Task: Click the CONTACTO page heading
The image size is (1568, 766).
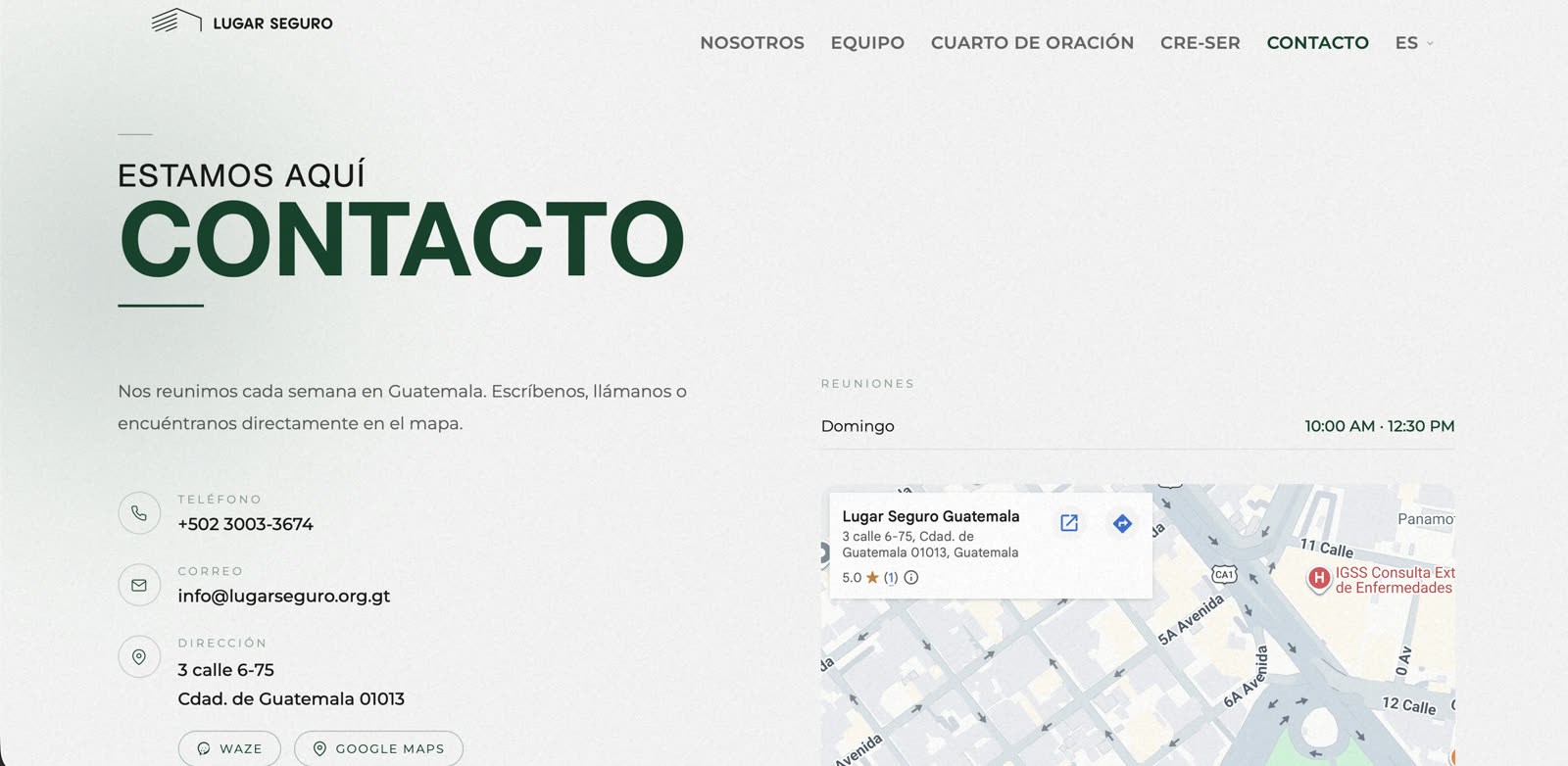Action: [402, 239]
